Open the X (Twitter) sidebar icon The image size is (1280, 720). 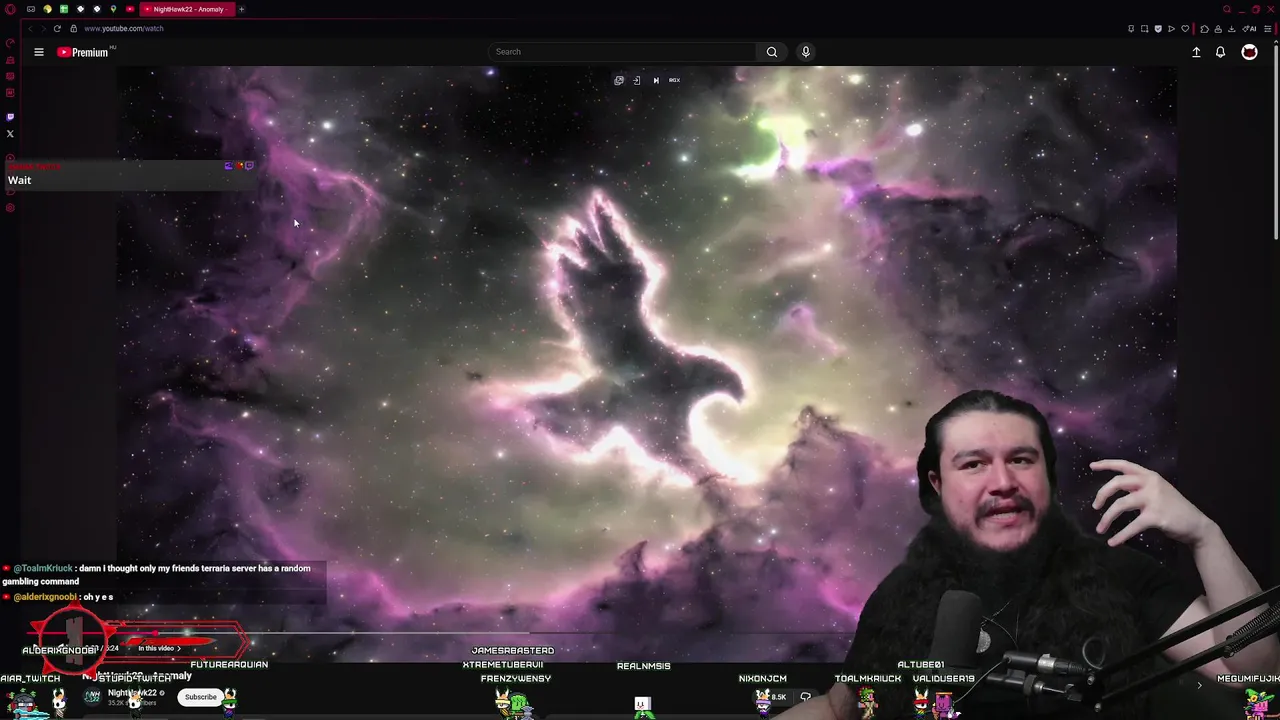(x=10, y=133)
